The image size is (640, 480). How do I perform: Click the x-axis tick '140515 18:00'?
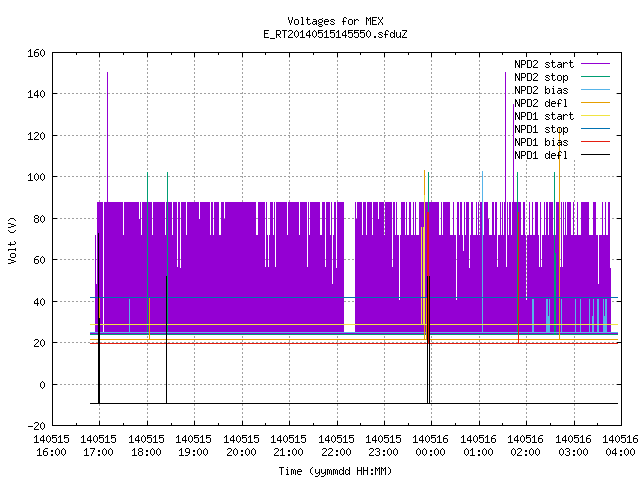pyautogui.click(x=146, y=446)
